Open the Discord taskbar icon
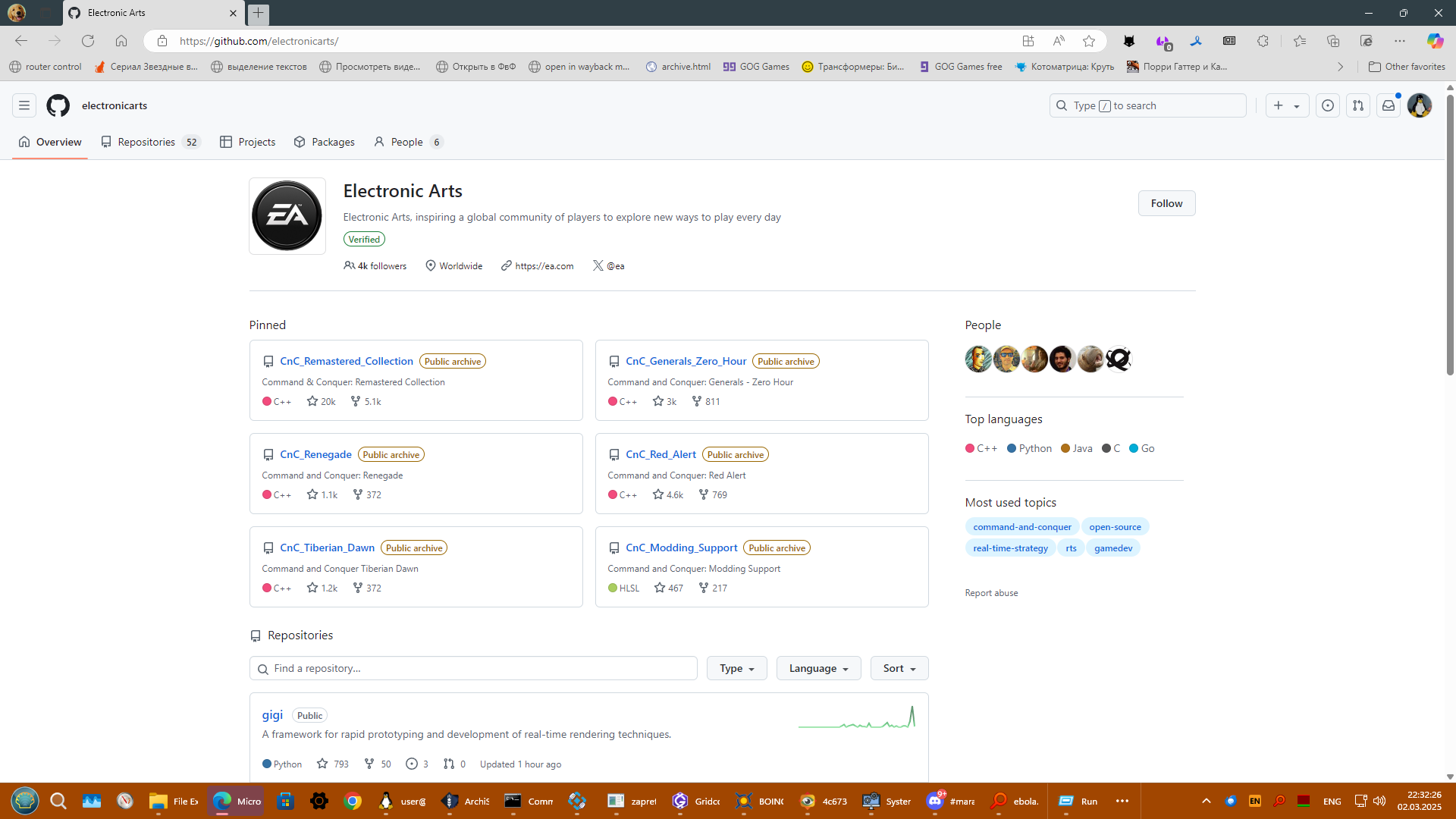Screen dimensions: 1456x819 pos(936,801)
